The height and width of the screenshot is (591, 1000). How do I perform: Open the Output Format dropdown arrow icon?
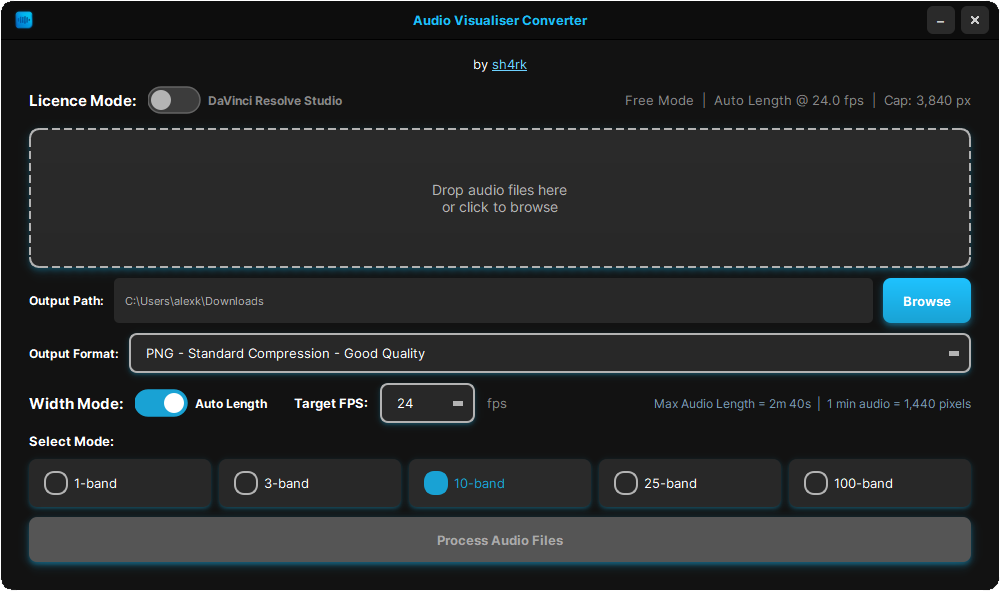(953, 353)
